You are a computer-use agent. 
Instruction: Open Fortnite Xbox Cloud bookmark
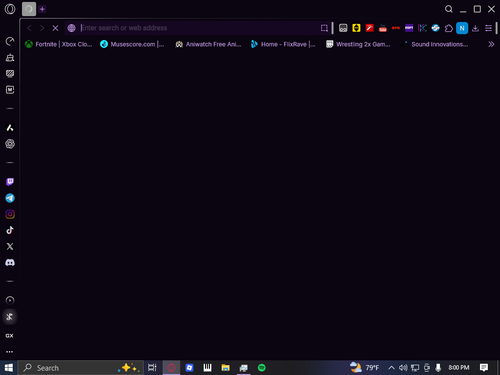[59, 44]
